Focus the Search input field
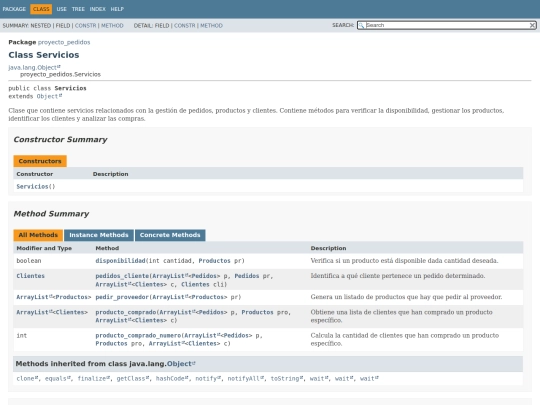The image size is (540, 405). [447, 25]
